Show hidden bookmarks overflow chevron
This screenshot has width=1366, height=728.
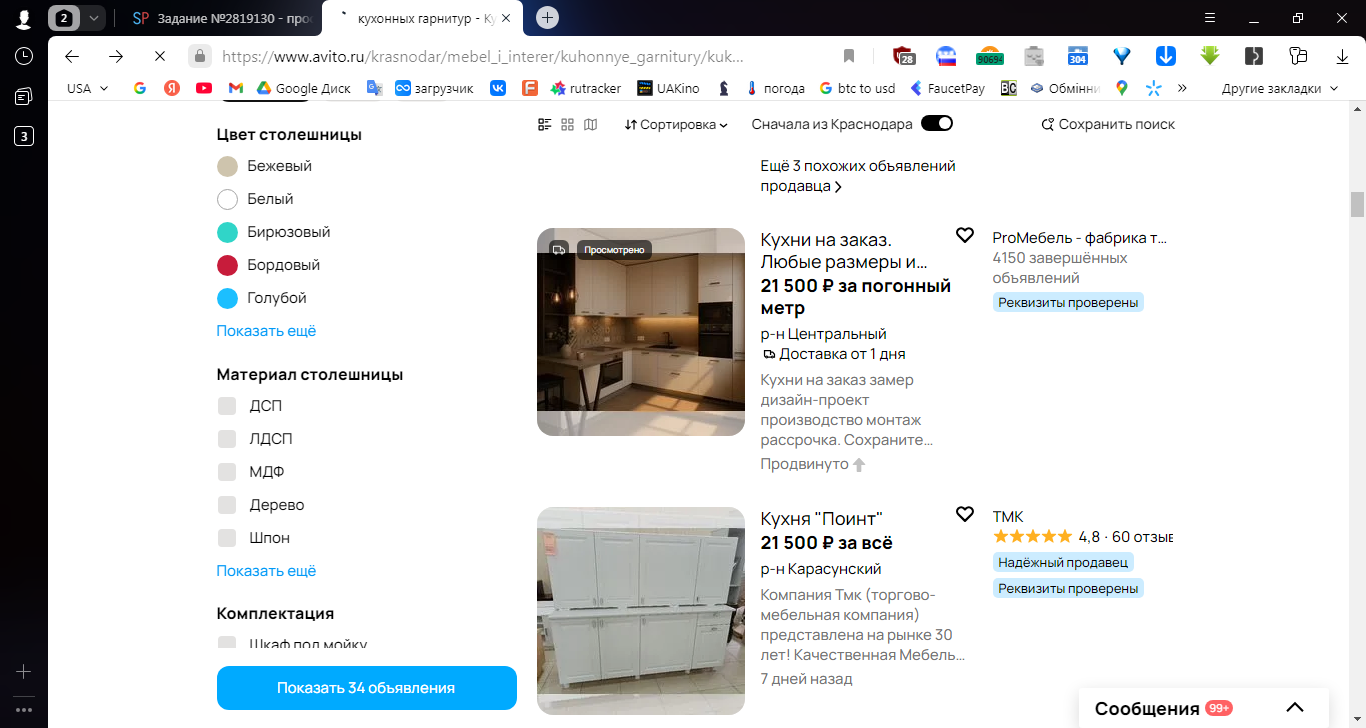click(x=1182, y=88)
